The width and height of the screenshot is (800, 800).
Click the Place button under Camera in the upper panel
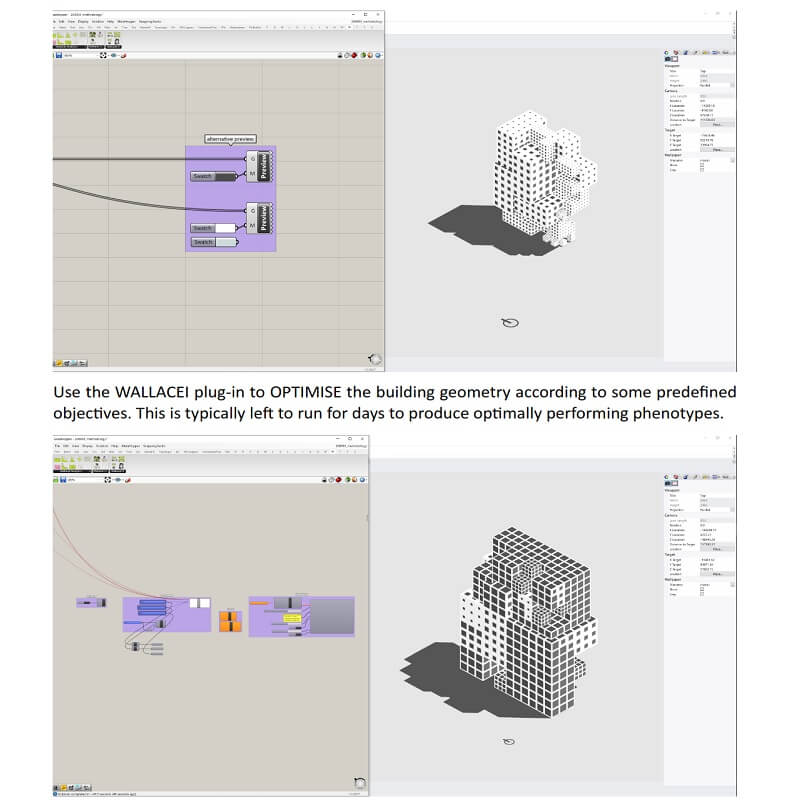click(x=716, y=125)
